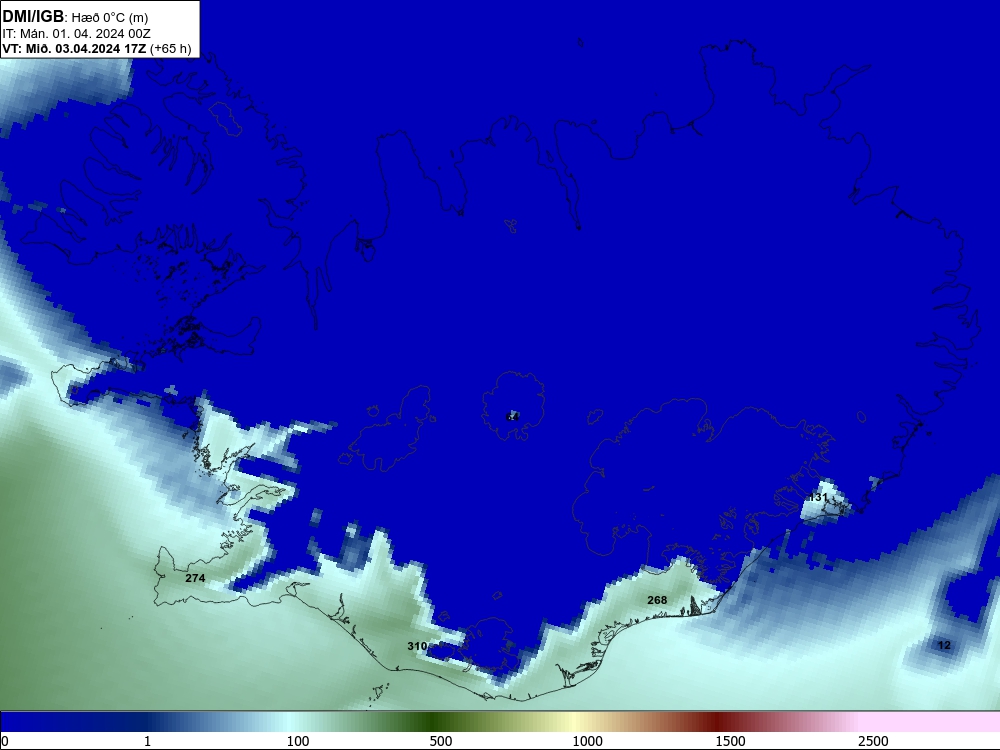
Task: Click the 0 label on color scale
Action: [x=5, y=741]
